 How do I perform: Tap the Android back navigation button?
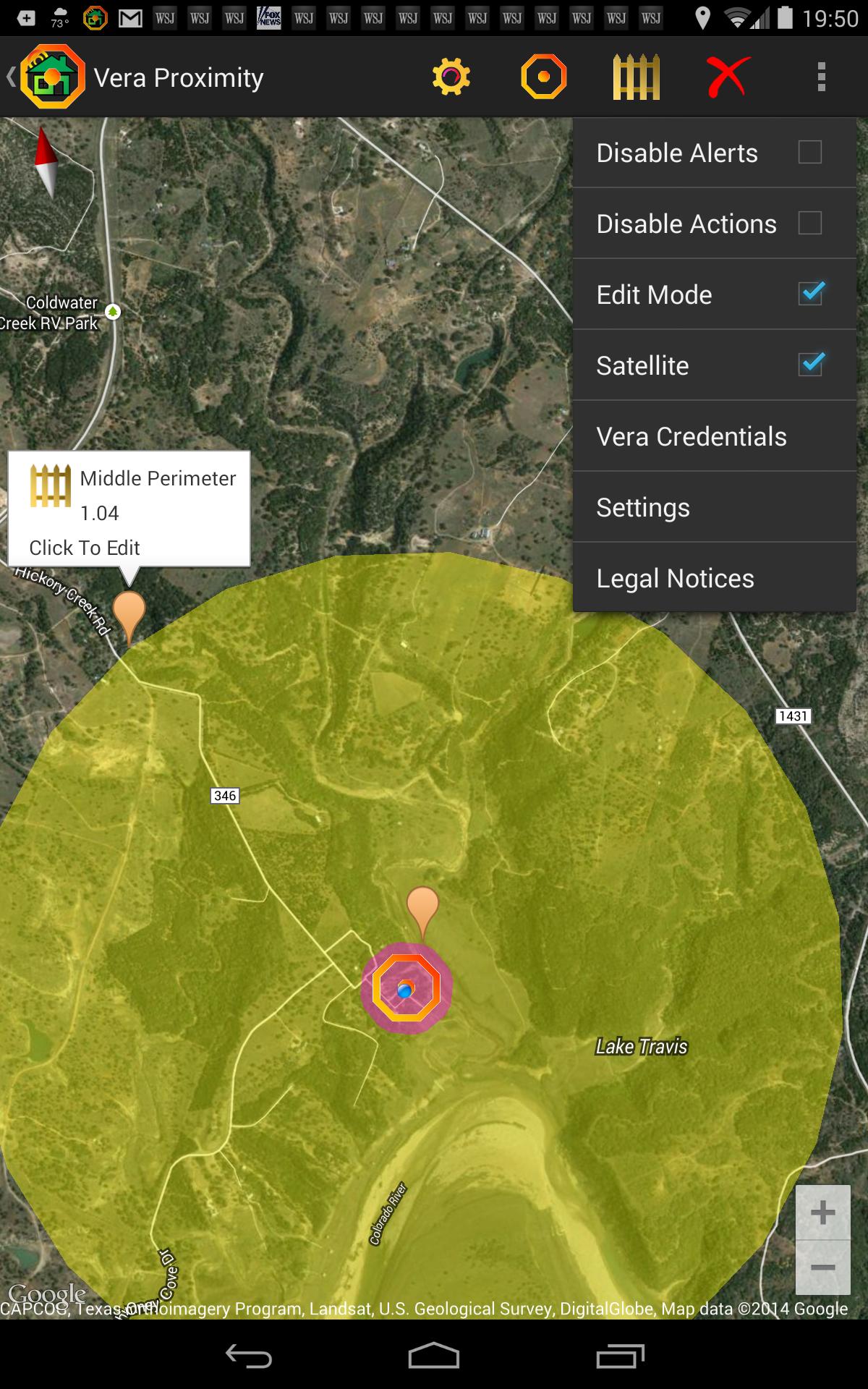248,1356
